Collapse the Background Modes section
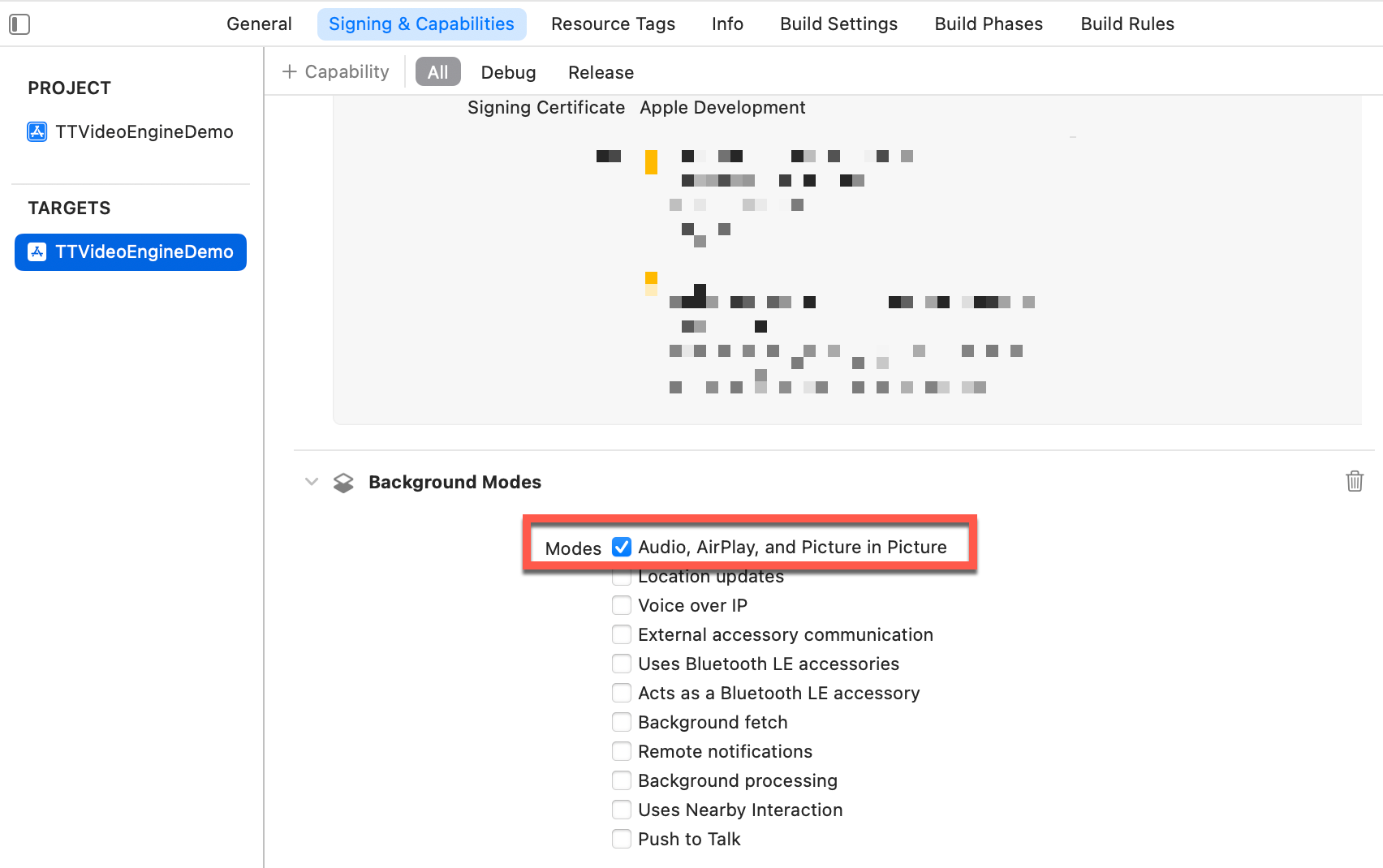1383x868 pixels. click(x=312, y=482)
